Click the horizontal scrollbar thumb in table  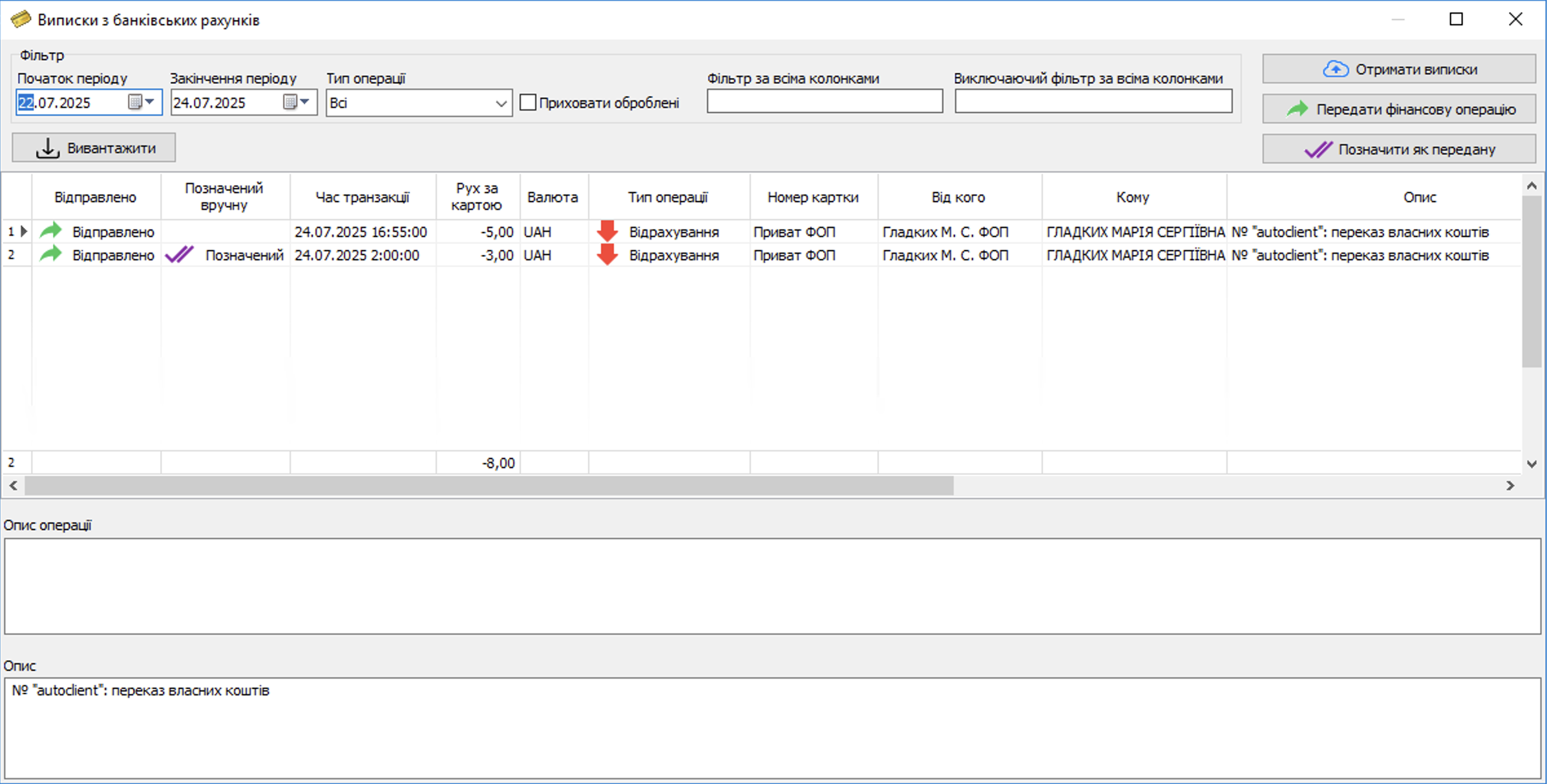[489, 486]
